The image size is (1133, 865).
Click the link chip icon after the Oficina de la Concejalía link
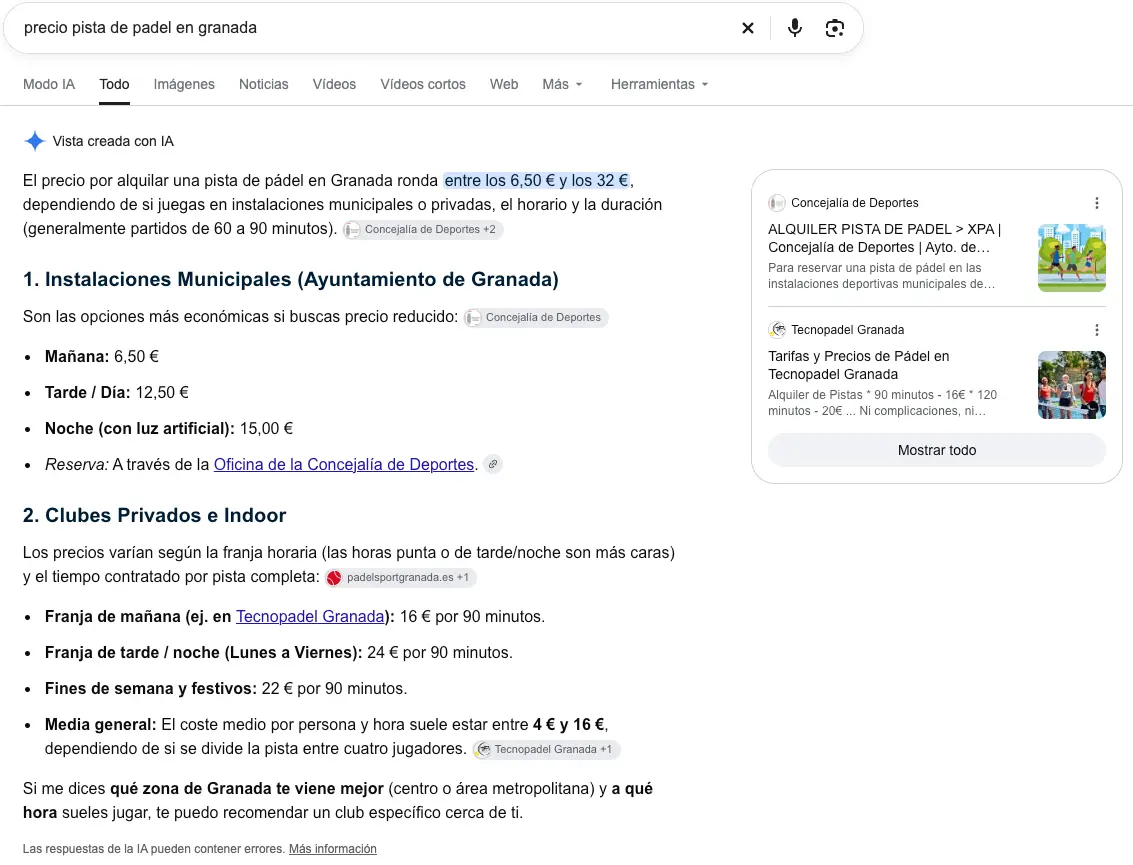coord(493,465)
